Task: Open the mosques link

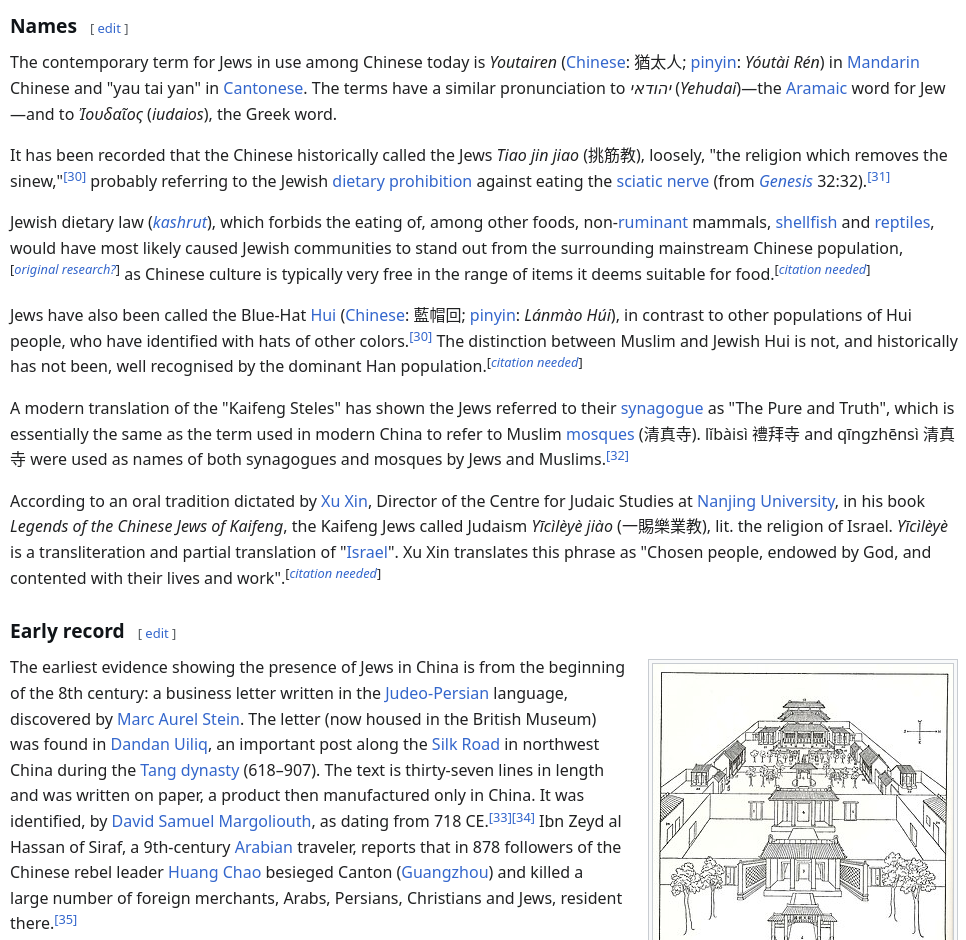Action: point(600,434)
